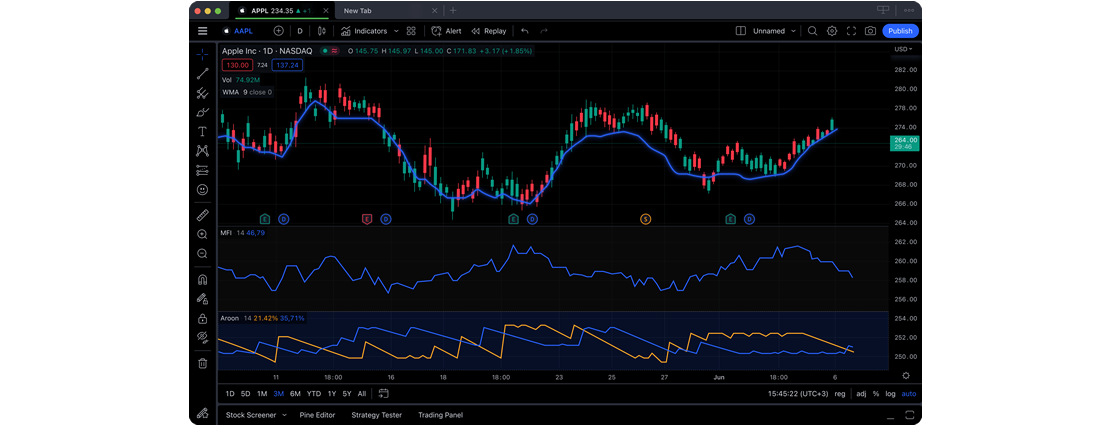Toggle log scale mode
Viewport: 1110px width, 426px height.
891,394
